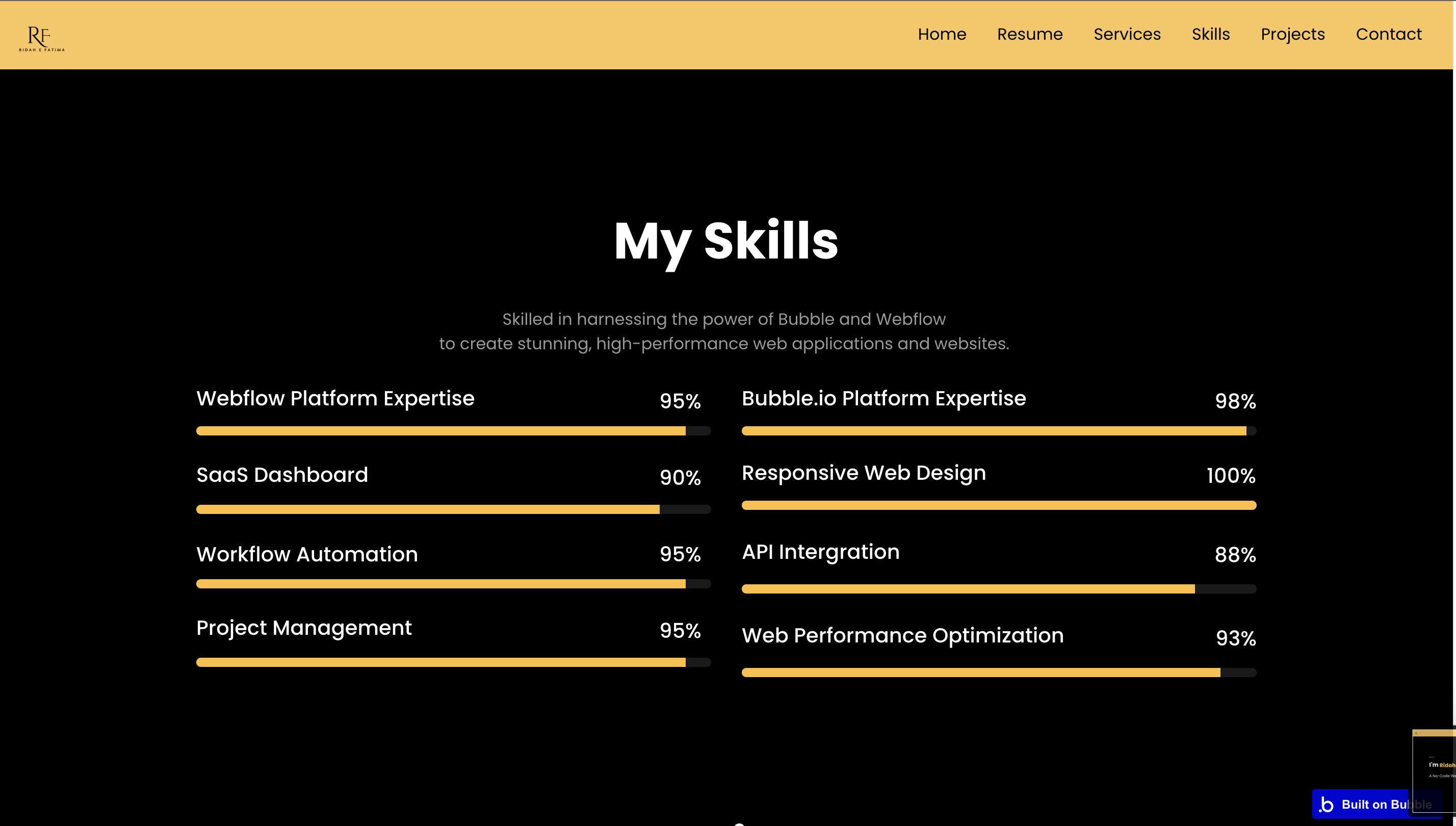1456x826 pixels.
Task: Click the API Intergration progress bar
Action: [x=999, y=588]
